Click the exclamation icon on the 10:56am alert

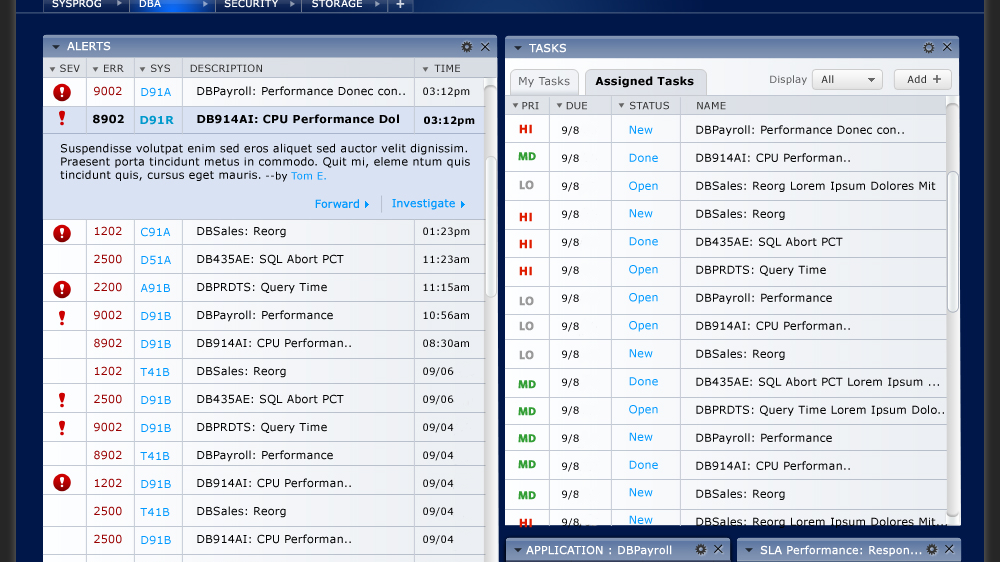62,318
